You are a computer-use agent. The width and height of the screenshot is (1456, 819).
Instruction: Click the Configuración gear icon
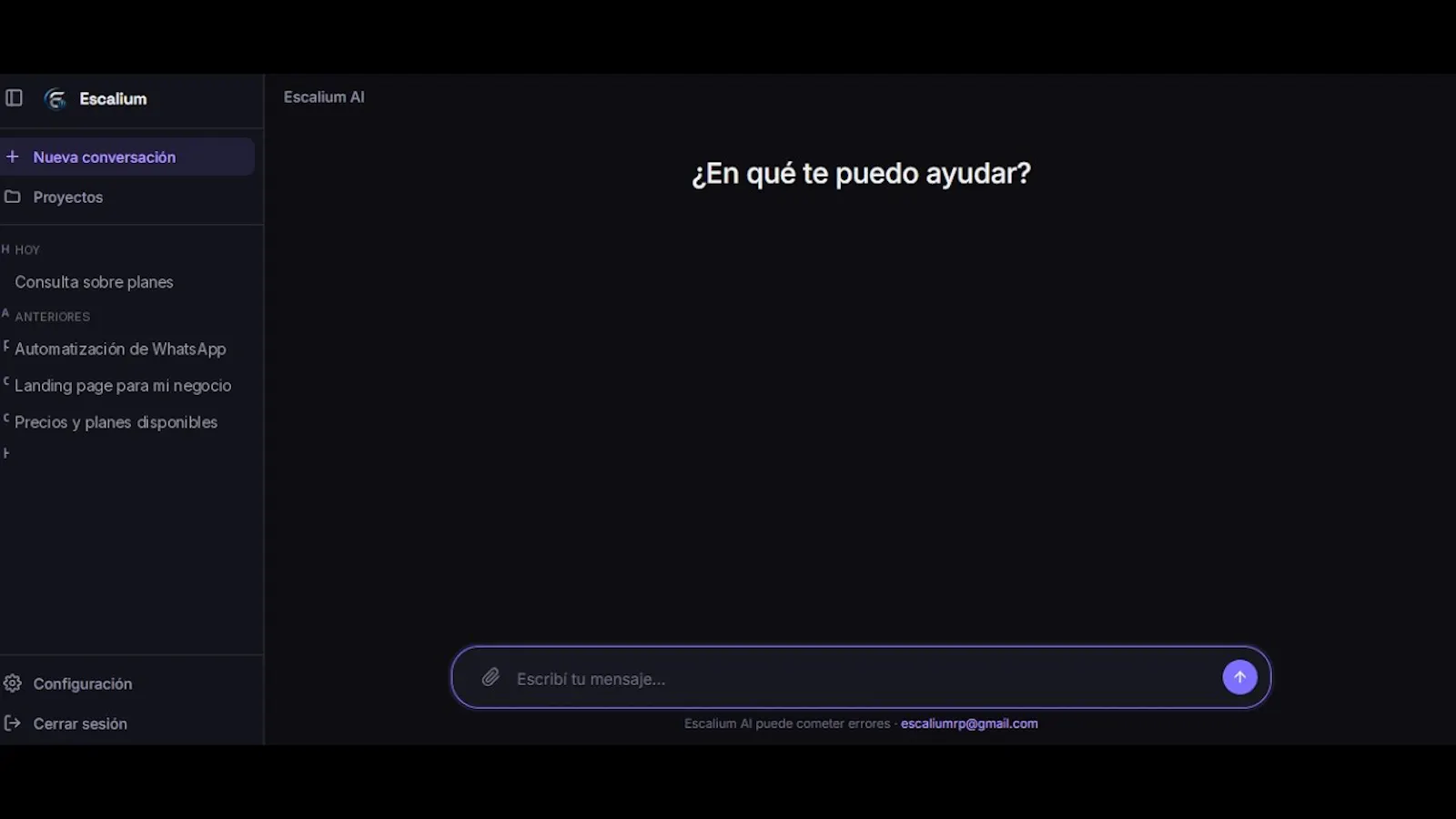tap(13, 683)
